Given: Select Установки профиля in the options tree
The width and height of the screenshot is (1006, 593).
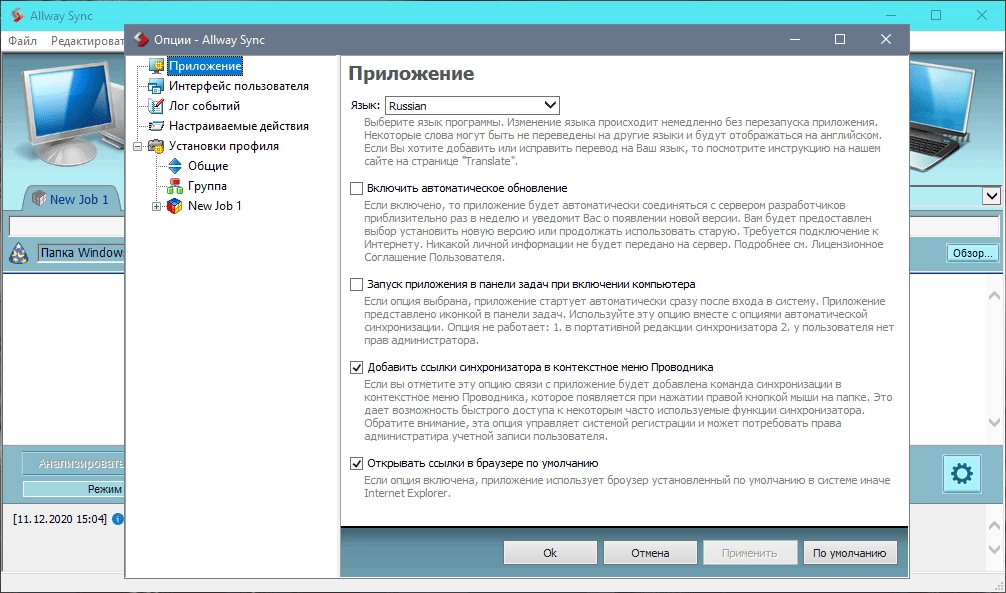Looking at the screenshot, I should click(223, 146).
